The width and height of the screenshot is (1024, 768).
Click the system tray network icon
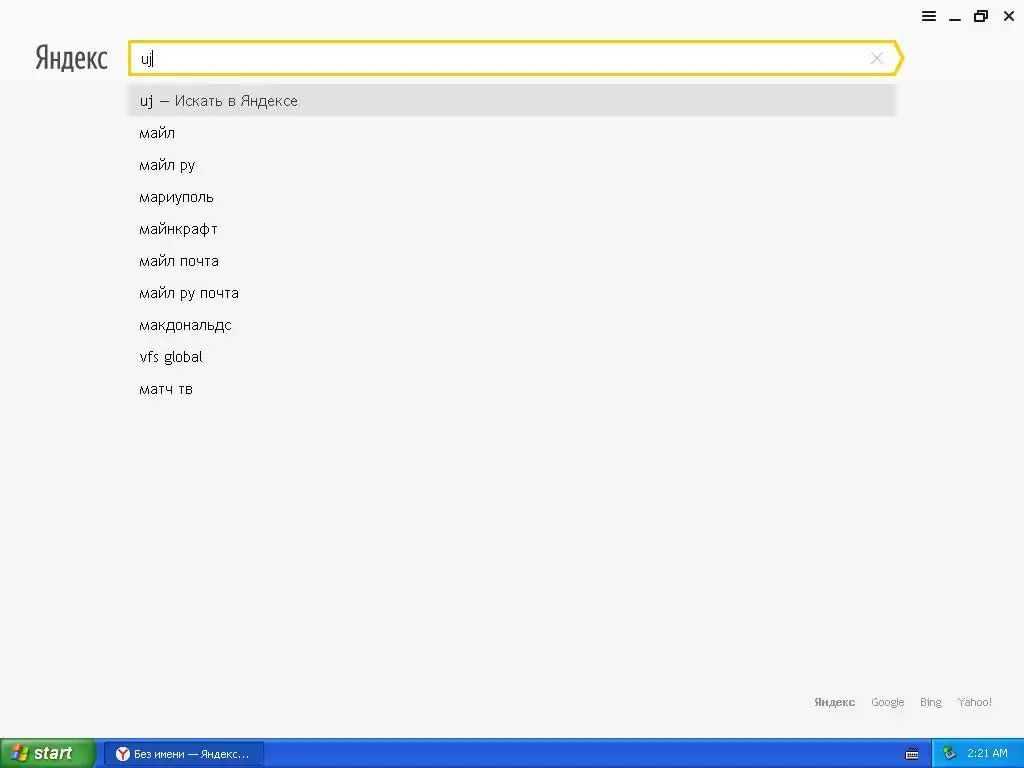click(x=950, y=753)
